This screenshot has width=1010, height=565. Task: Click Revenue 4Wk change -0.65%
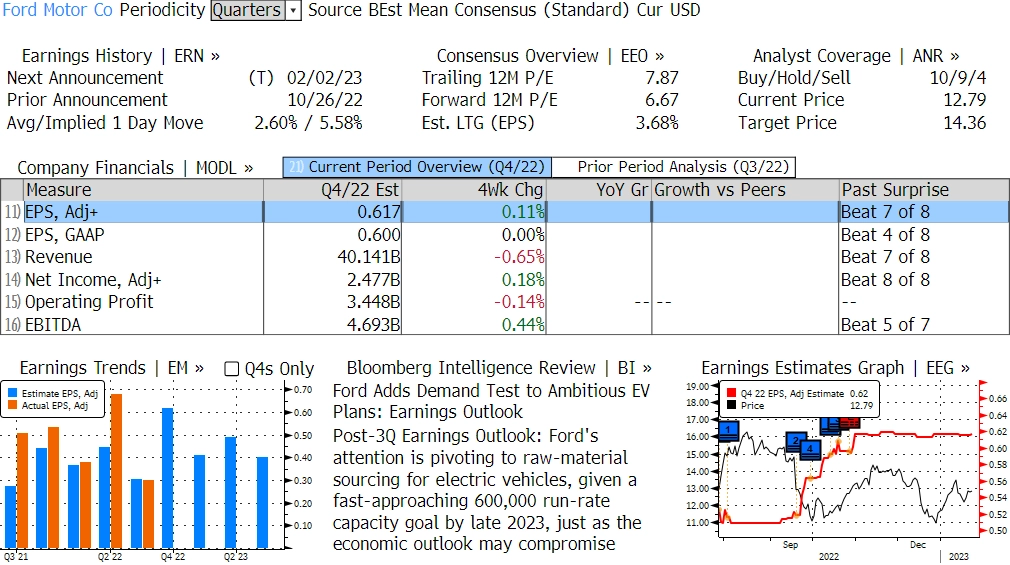519,257
